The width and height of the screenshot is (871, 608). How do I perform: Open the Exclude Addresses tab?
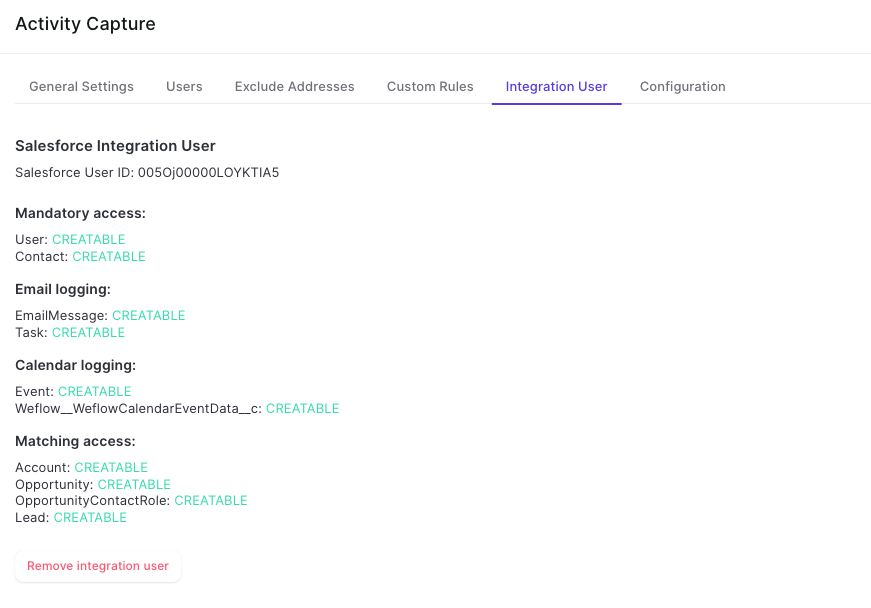click(x=294, y=87)
